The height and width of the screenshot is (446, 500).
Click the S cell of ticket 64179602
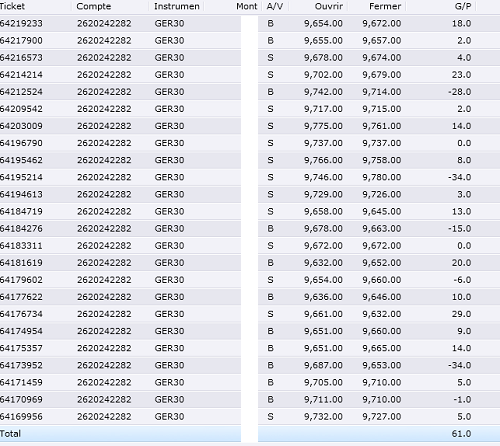point(270,280)
